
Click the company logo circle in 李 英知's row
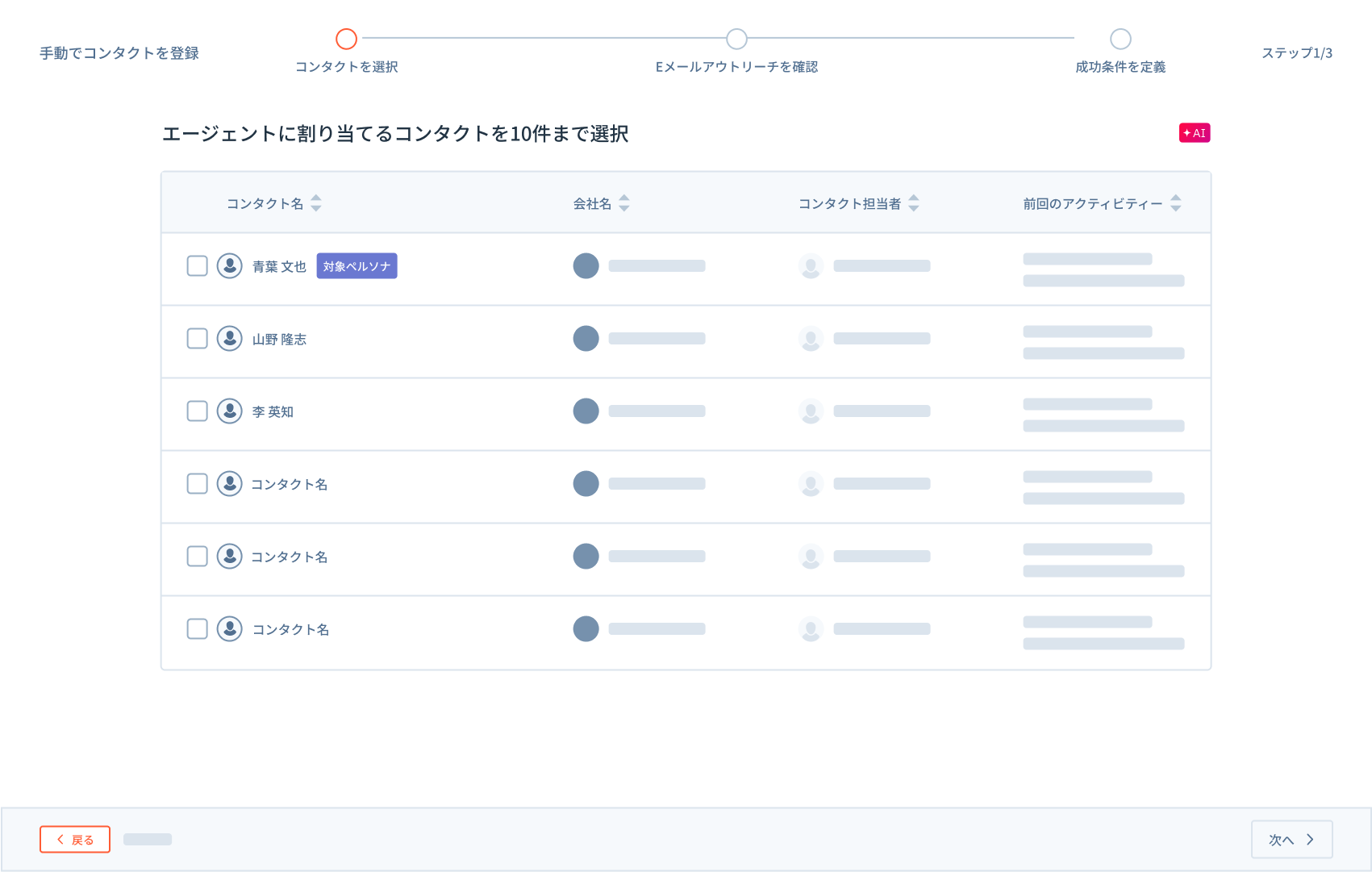click(x=586, y=411)
